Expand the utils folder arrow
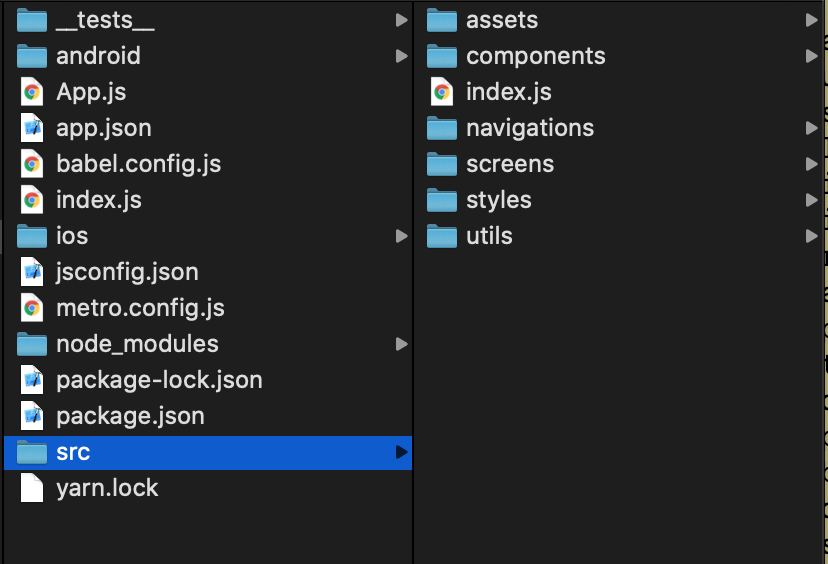This screenshot has height=564, width=828. tap(812, 236)
